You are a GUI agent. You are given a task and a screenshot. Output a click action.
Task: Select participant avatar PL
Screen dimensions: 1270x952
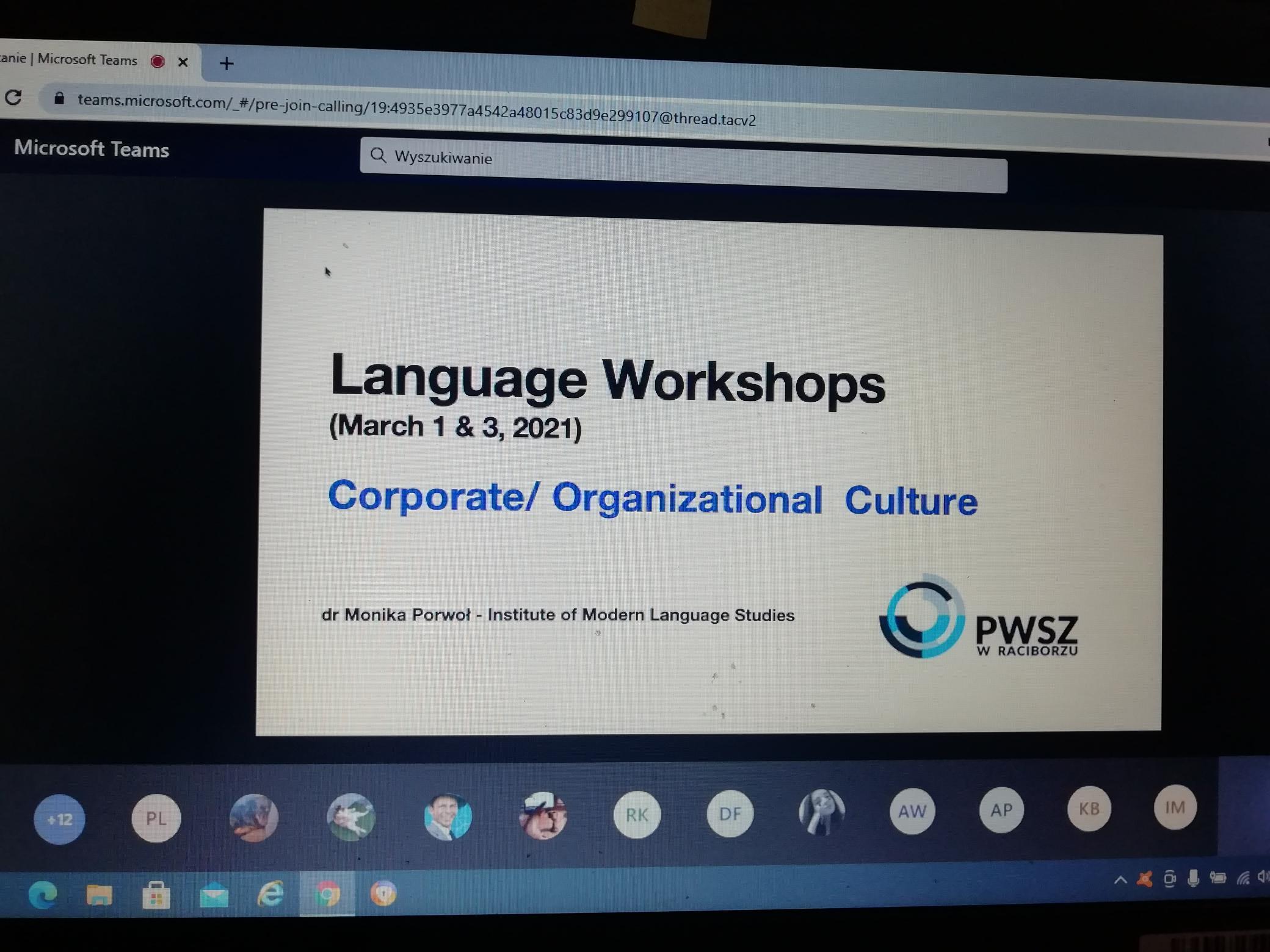156,818
